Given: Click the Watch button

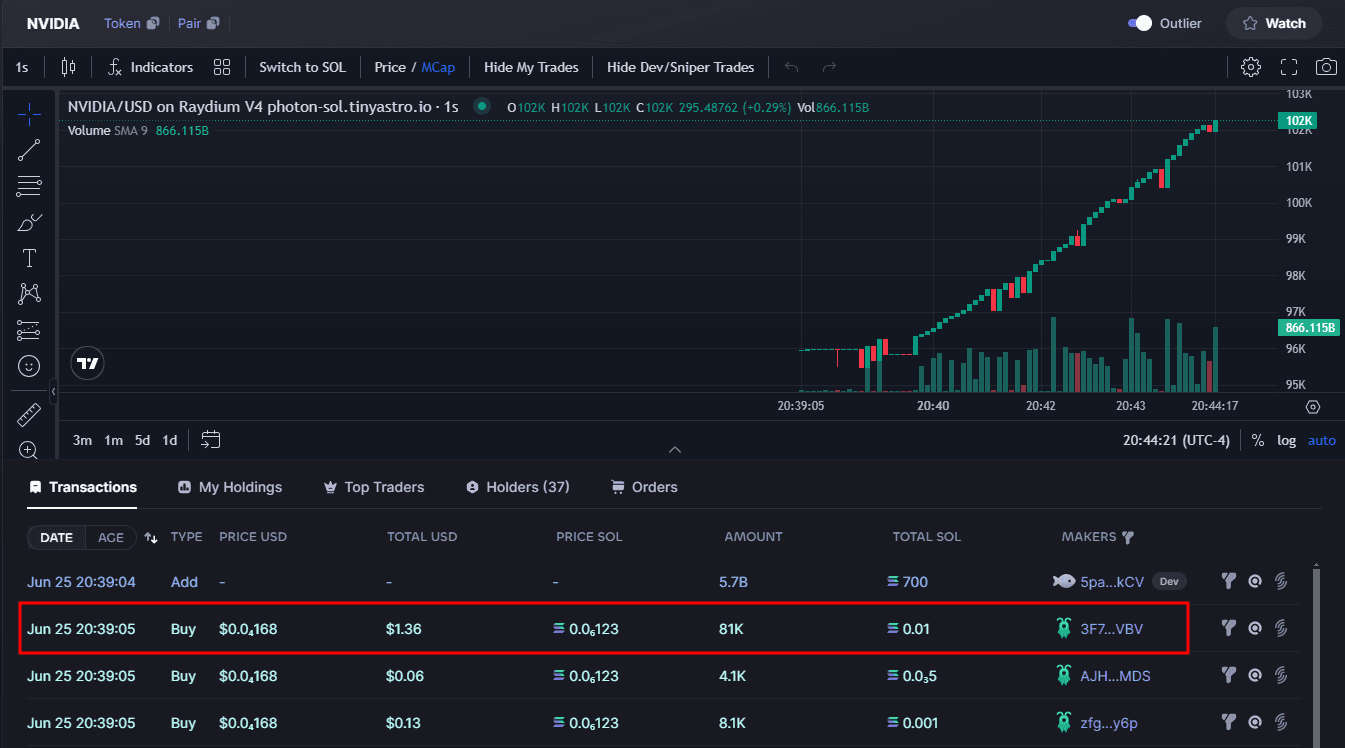Looking at the screenshot, I should (x=1274, y=23).
